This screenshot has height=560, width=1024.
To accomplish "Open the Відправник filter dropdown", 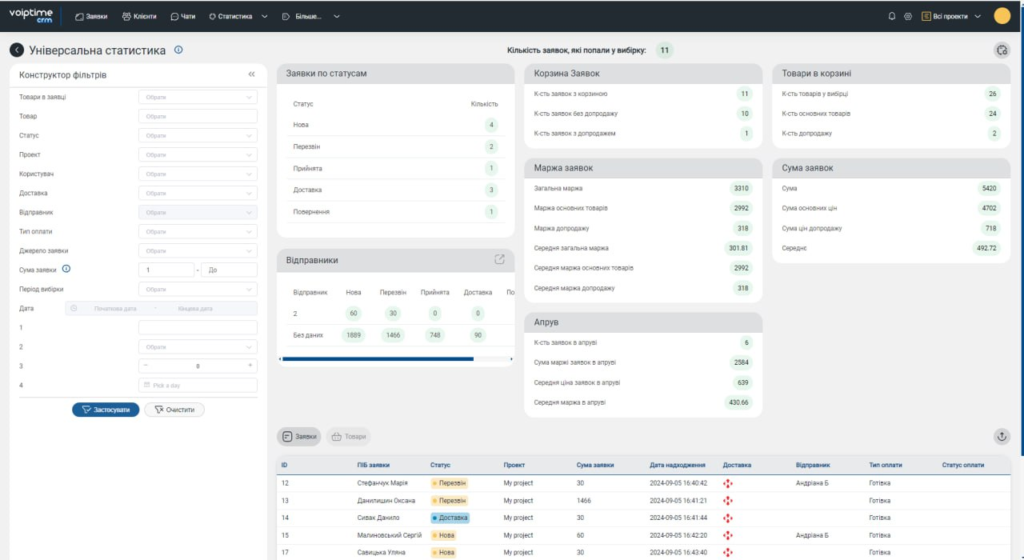I will click(x=198, y=212).
